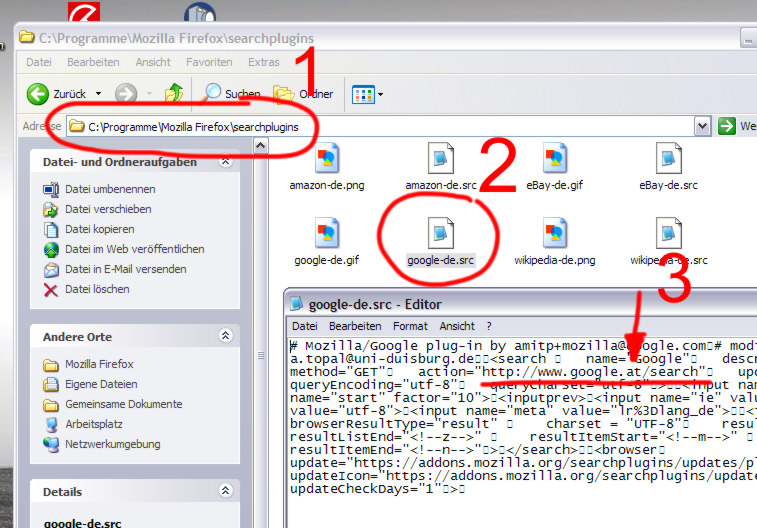Click the task pane scroll-up arrow

click(x=261, y=146)
